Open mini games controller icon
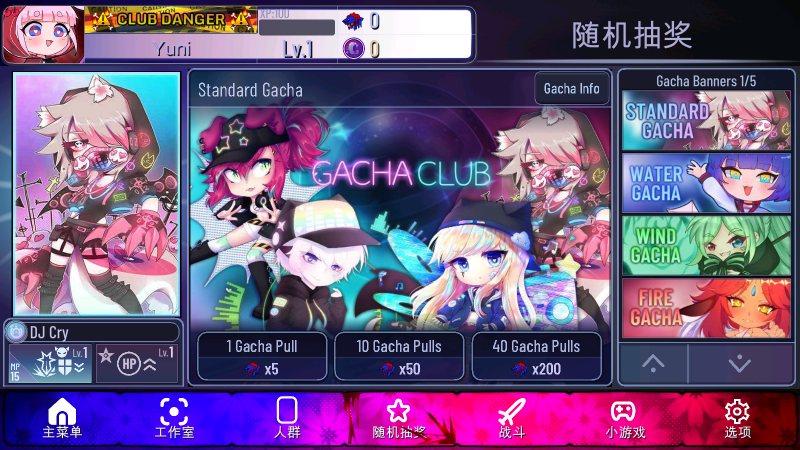Viewport: 800px width, 450px height. point(623,411)
